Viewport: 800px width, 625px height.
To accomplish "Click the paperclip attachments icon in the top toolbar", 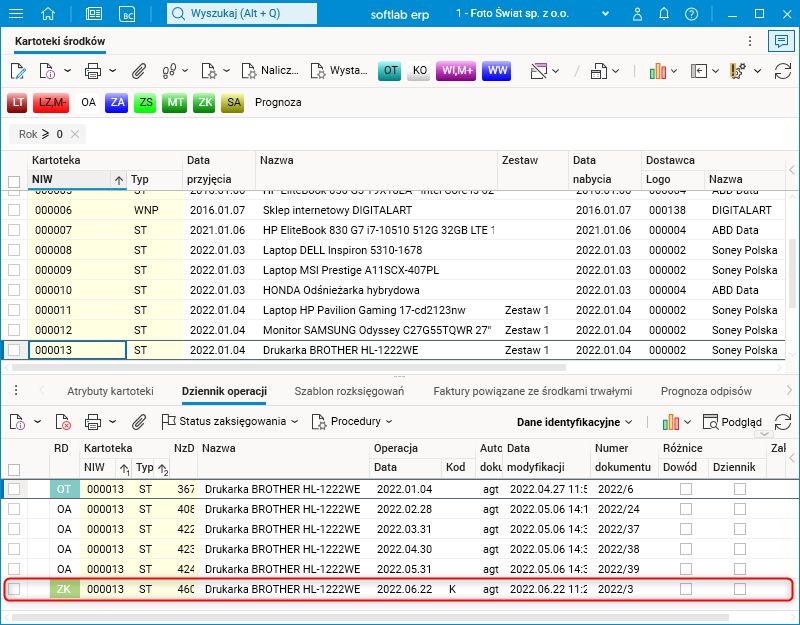I will 140,71.
